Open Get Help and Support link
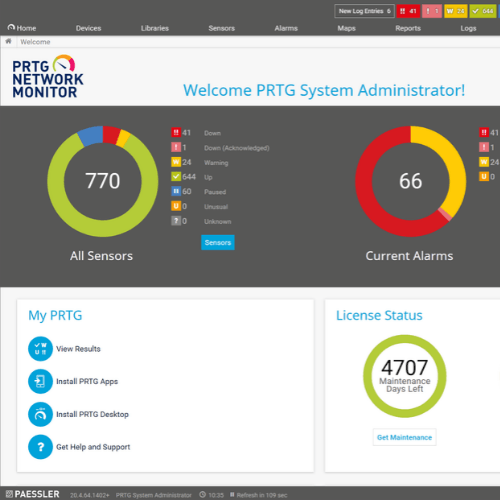The width and height of the screenshot is (500, 500). tap(93, 447)
